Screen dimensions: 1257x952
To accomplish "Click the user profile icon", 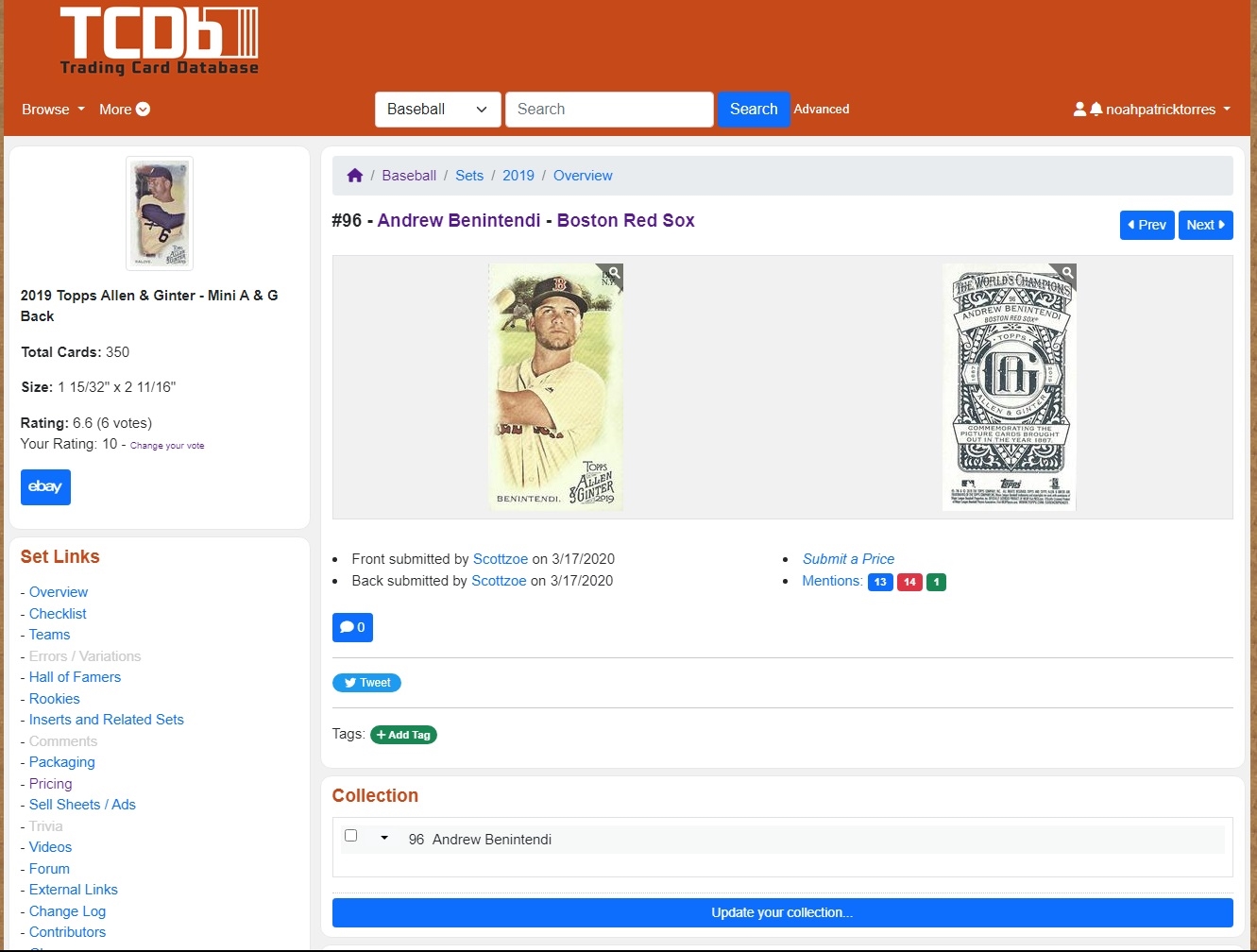I will (1079, 110).
